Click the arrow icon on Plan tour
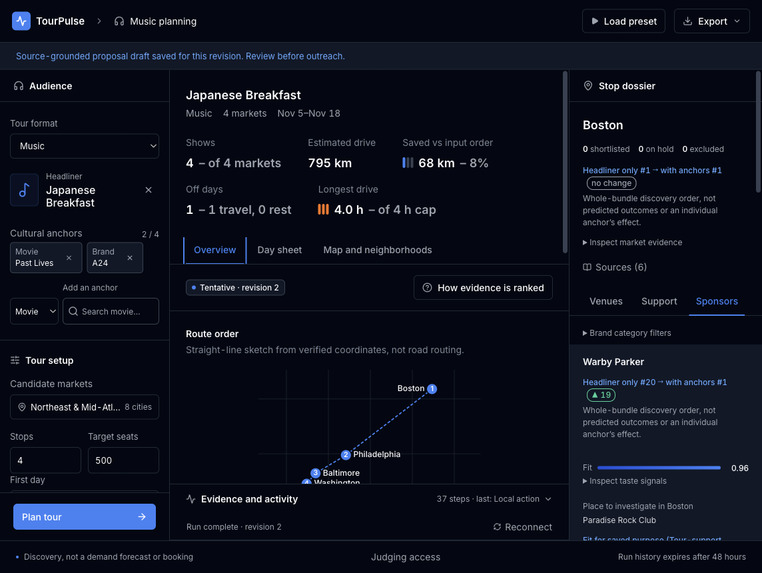The height and width of the screenshot is (573, 762). [141, 517]
